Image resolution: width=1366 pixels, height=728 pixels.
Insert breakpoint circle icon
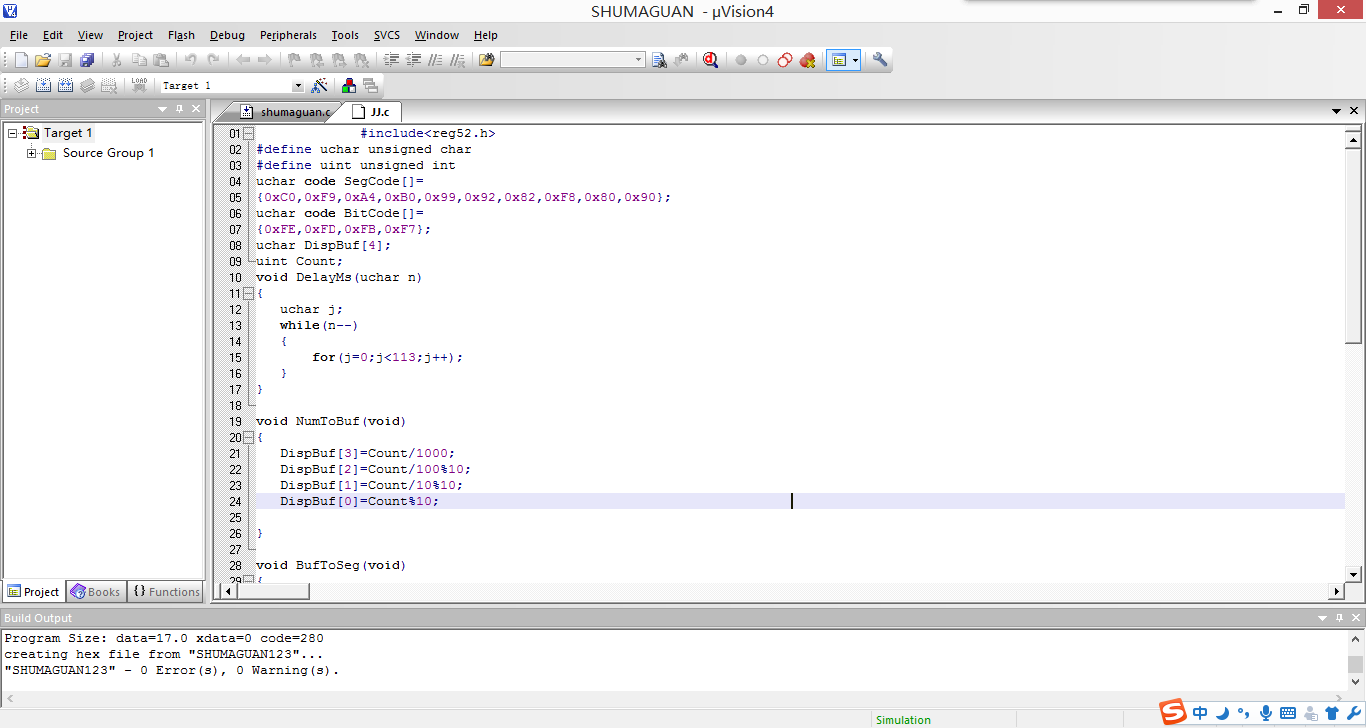[x=741, y=60]
